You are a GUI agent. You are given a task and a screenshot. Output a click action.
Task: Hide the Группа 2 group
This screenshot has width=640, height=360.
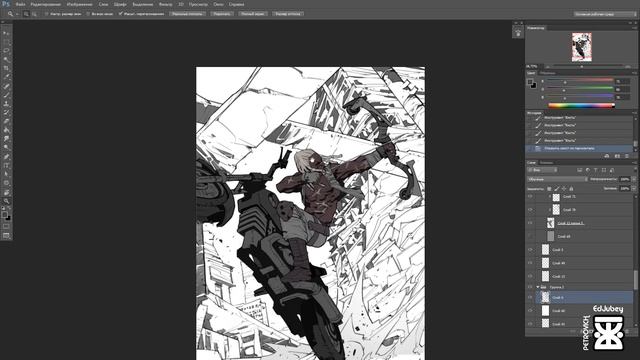click(530, 287)
